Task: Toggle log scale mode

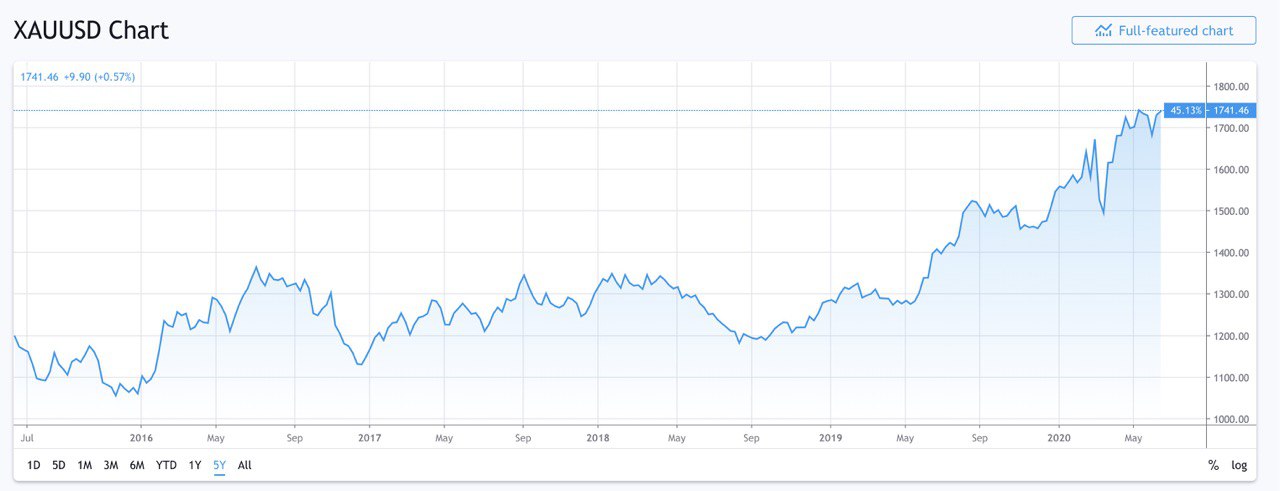Action: 1239,465
